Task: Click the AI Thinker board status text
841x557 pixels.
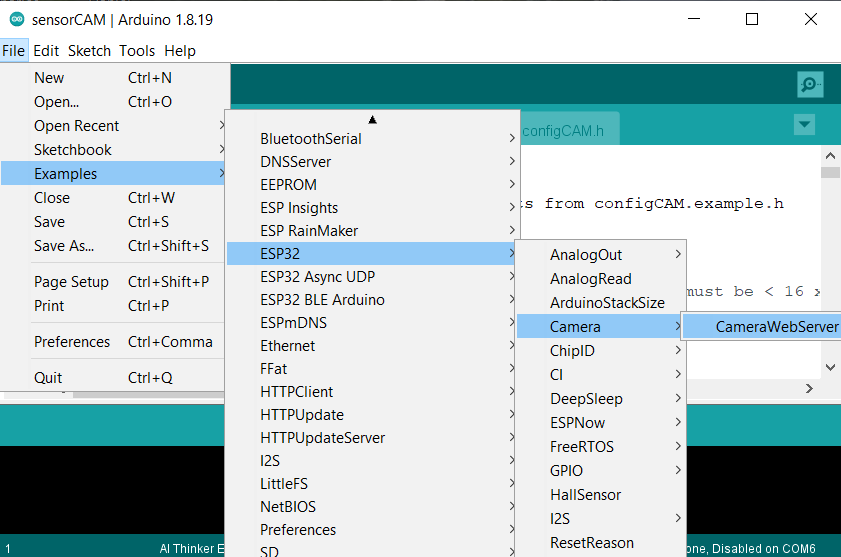Action: pyautogui.click(x=191, y=549)
